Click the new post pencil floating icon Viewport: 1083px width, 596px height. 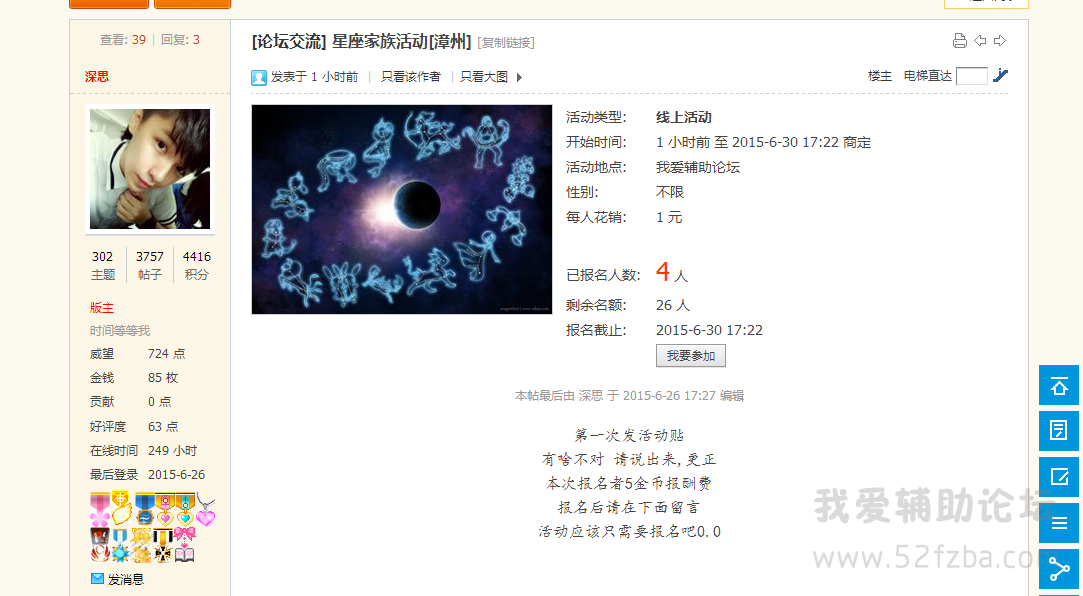[x=1059, y=477]
